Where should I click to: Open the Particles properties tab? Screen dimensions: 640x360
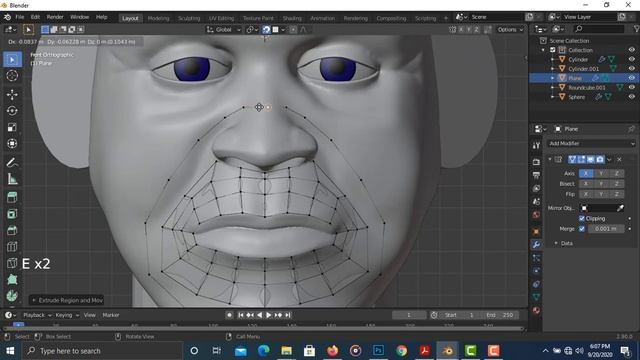click(536, 258)
